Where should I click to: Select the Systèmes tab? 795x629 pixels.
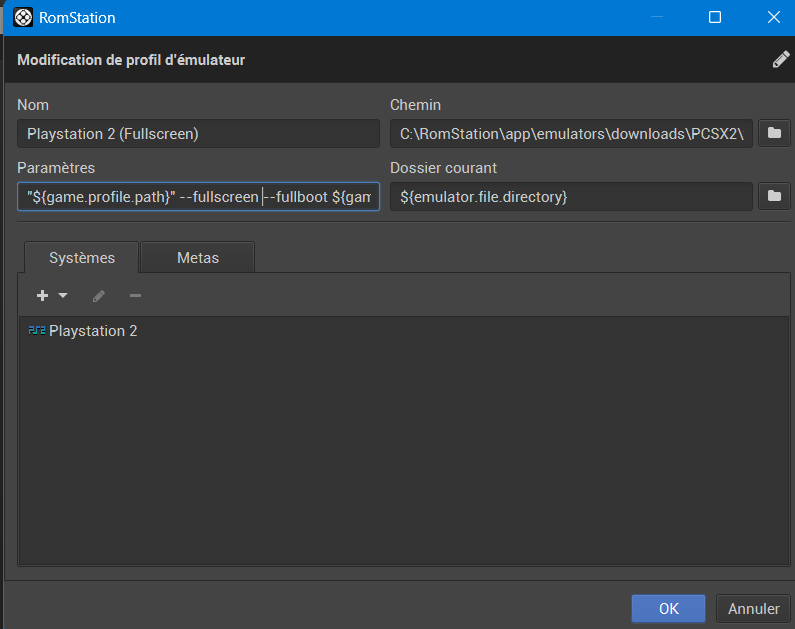pos(82,258)
